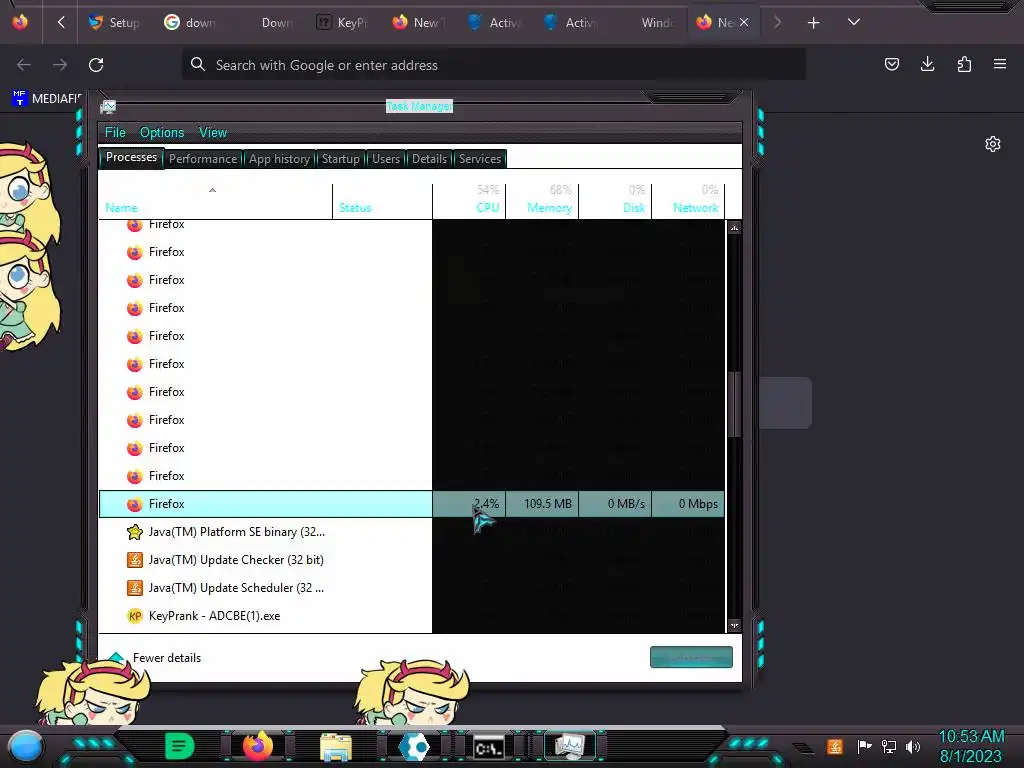This screenshot has width=1024, height=768.
Task: Open the Firefox hamburger application menu
Action: pos(1000,64)
